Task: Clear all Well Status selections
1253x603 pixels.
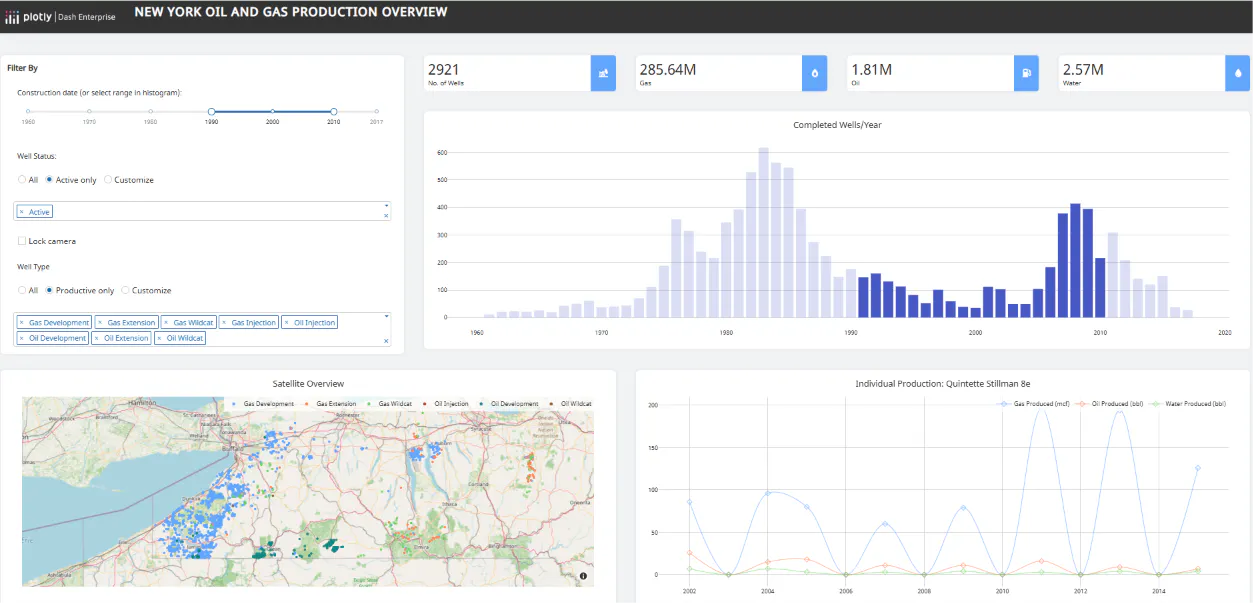Action: pos(386,216)
